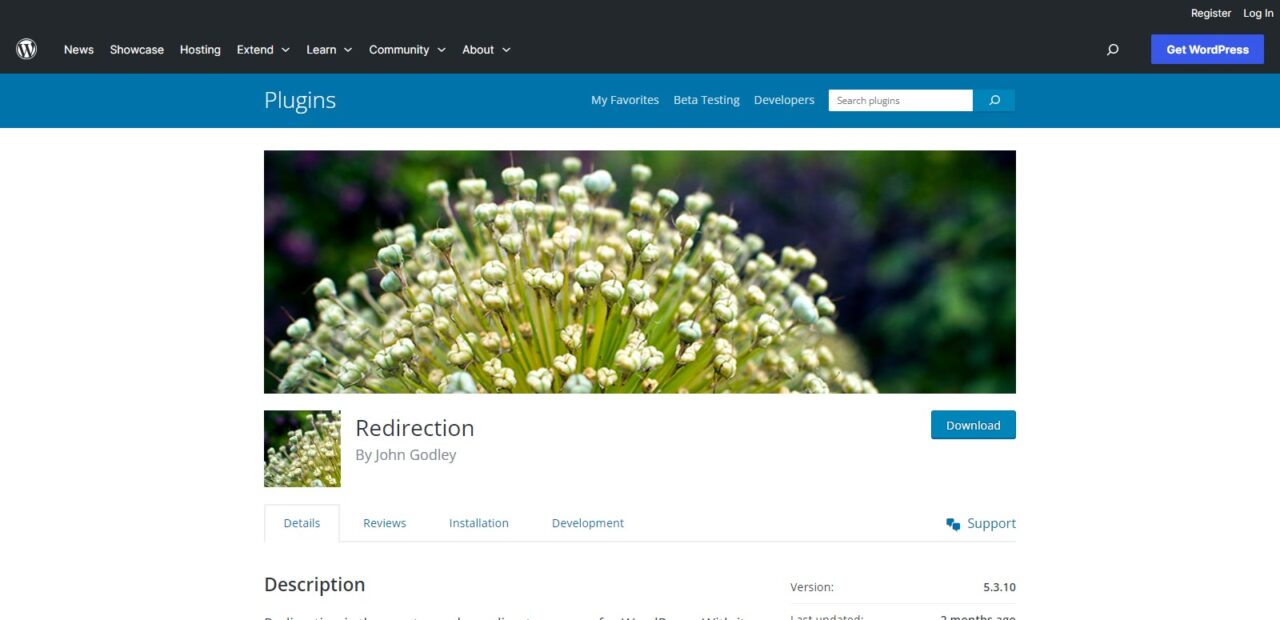The width and height of the screenshot is (1280, 620).
Task: Switch to the Reviews tab
Action: point(385,523)
